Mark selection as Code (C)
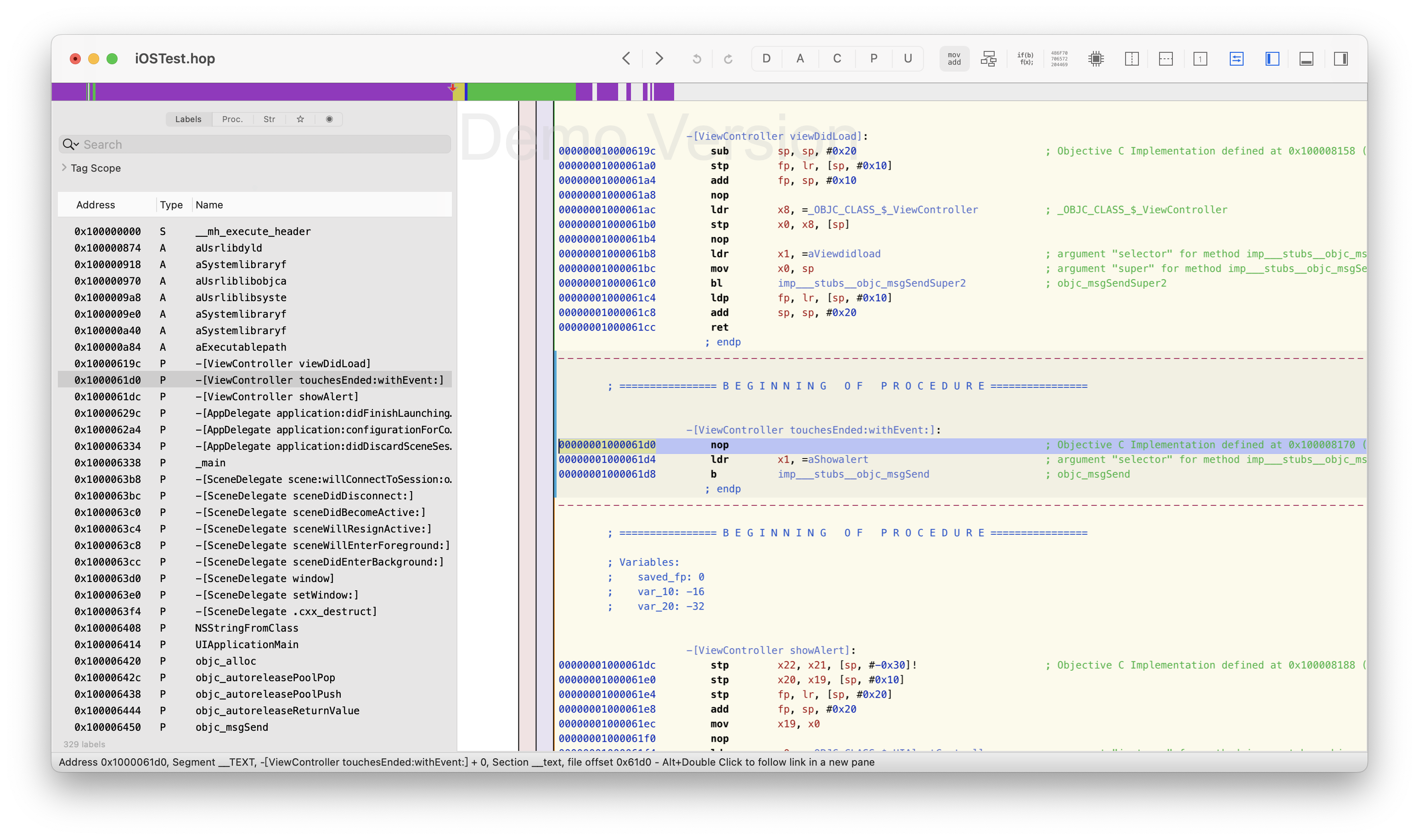This screenshot has height=840, width=1419. point(837,58)
